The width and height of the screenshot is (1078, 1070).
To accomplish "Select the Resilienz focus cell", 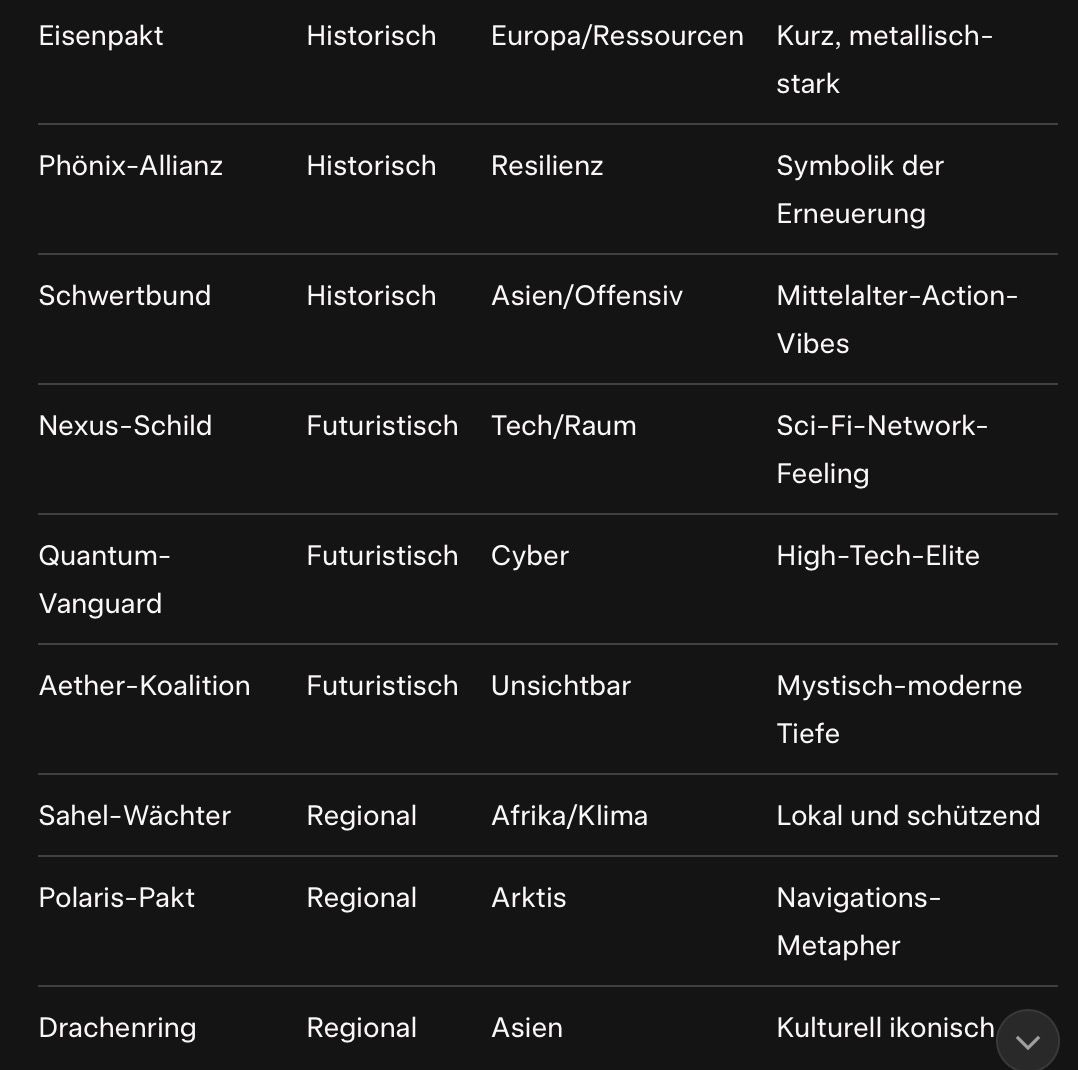I will (547, 166).
